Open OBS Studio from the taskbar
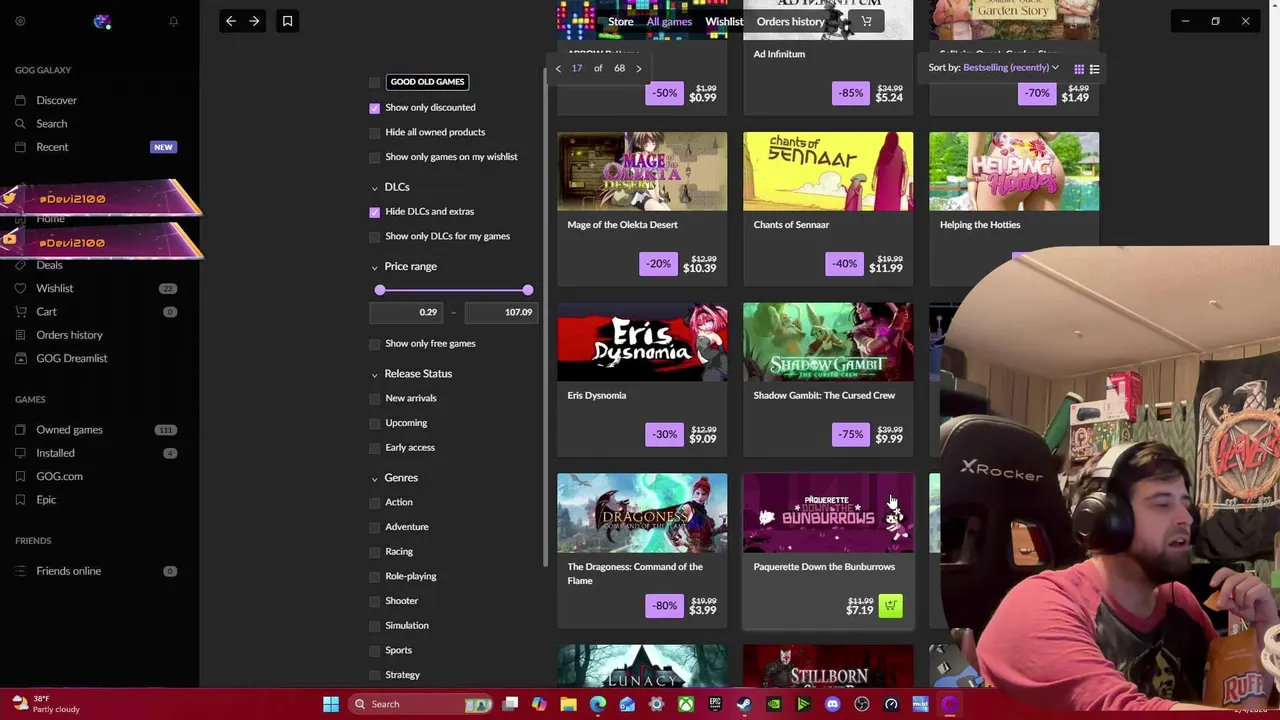1280x720 pixels. [x=862, y=704]
